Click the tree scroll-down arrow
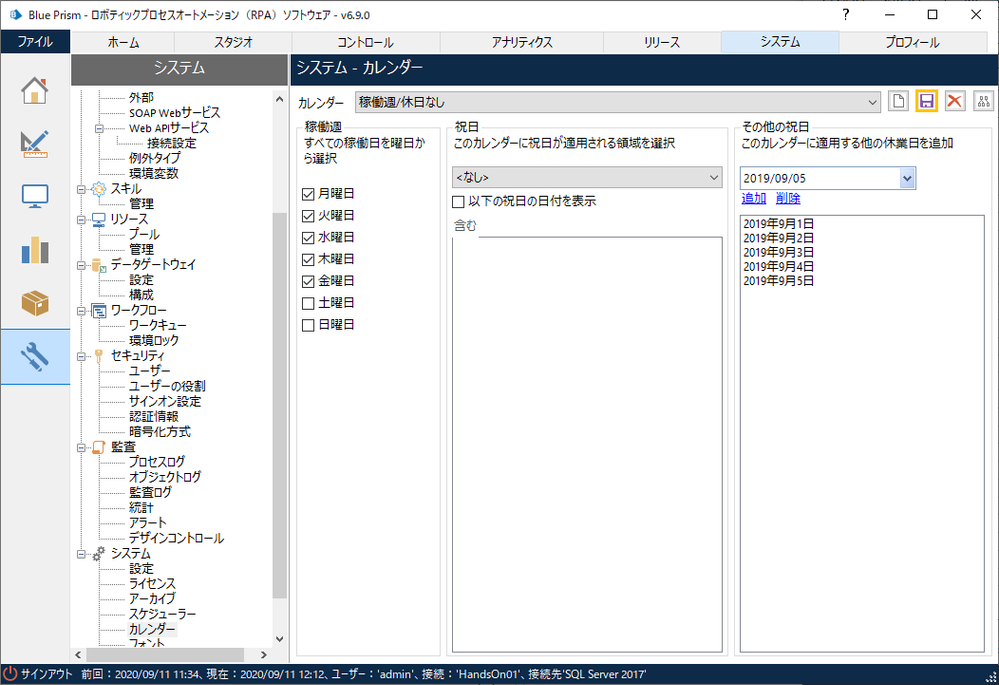The image size is (999, 685). (280, 639)
